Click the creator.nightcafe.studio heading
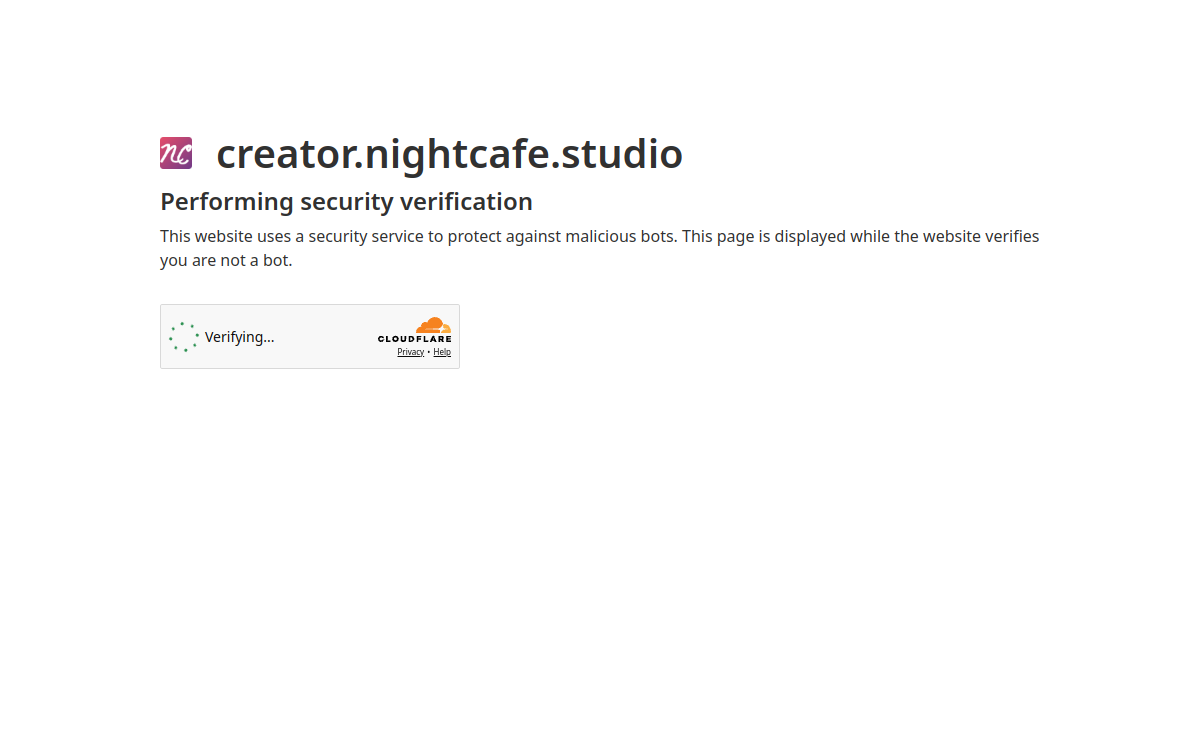Viewport: 1200px width, 750px height. tap(449, 154)
